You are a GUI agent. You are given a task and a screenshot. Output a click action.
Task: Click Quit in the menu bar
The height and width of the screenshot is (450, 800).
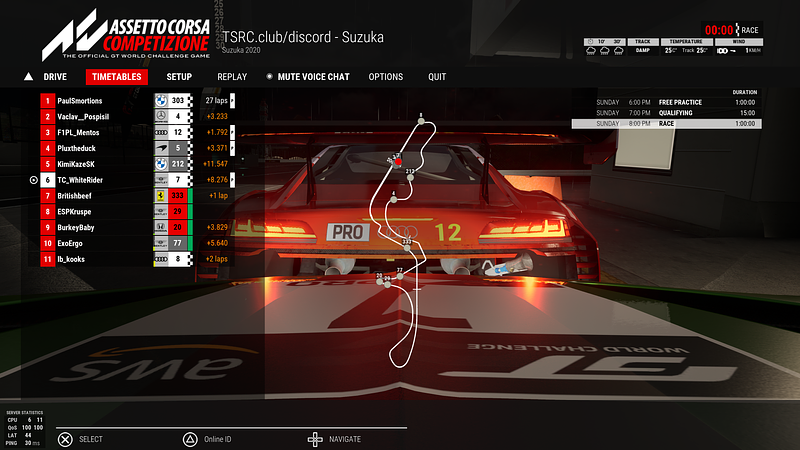click(x=437, y=77)
